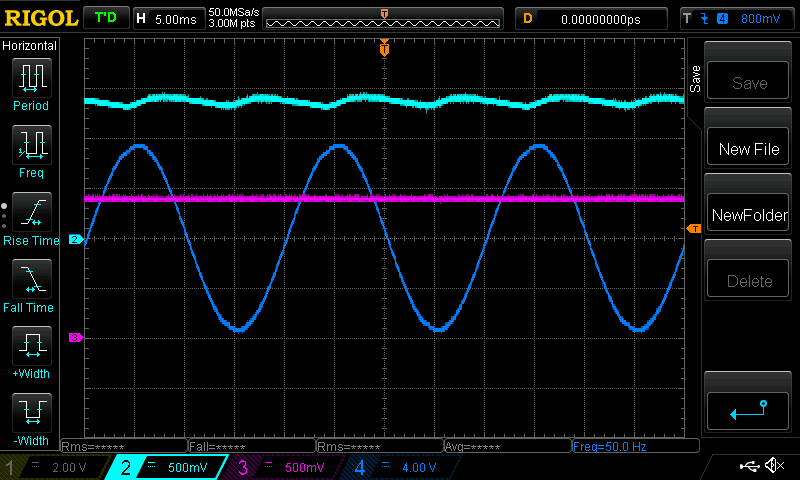Choose the Fall Time measurement
Screen dimensions: 800x480
31,284
